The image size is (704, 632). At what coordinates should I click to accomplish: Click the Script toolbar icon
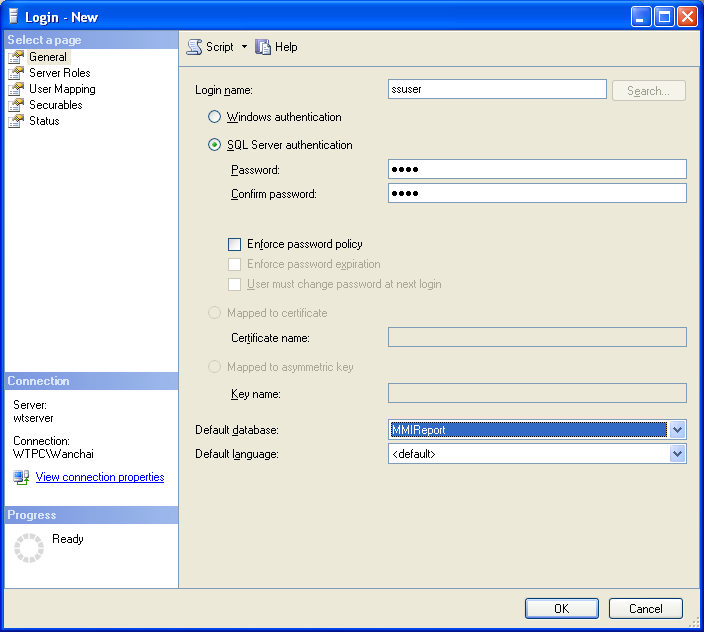pyautogui.click(x=194, y=47)
